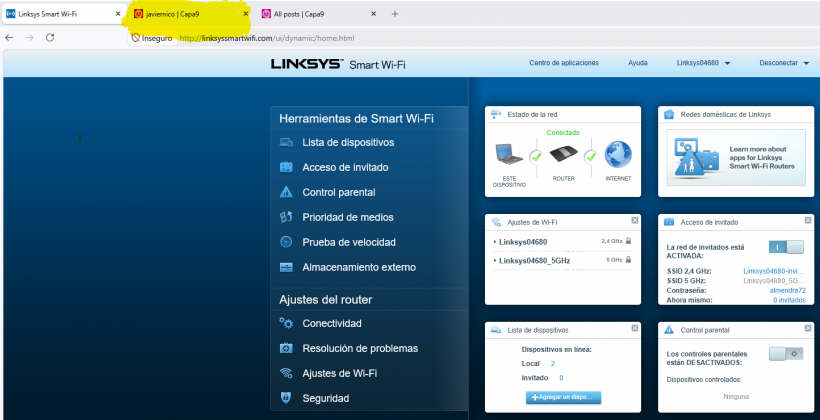Close the Acceso de invitado widget
The image size is (820, 420).
[x=807, y=220]
